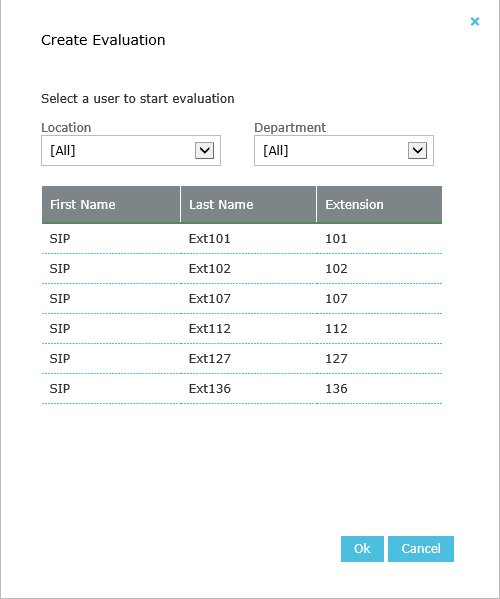Select the user row with extension 101
The image size is (500, 599).
[242, 239]
